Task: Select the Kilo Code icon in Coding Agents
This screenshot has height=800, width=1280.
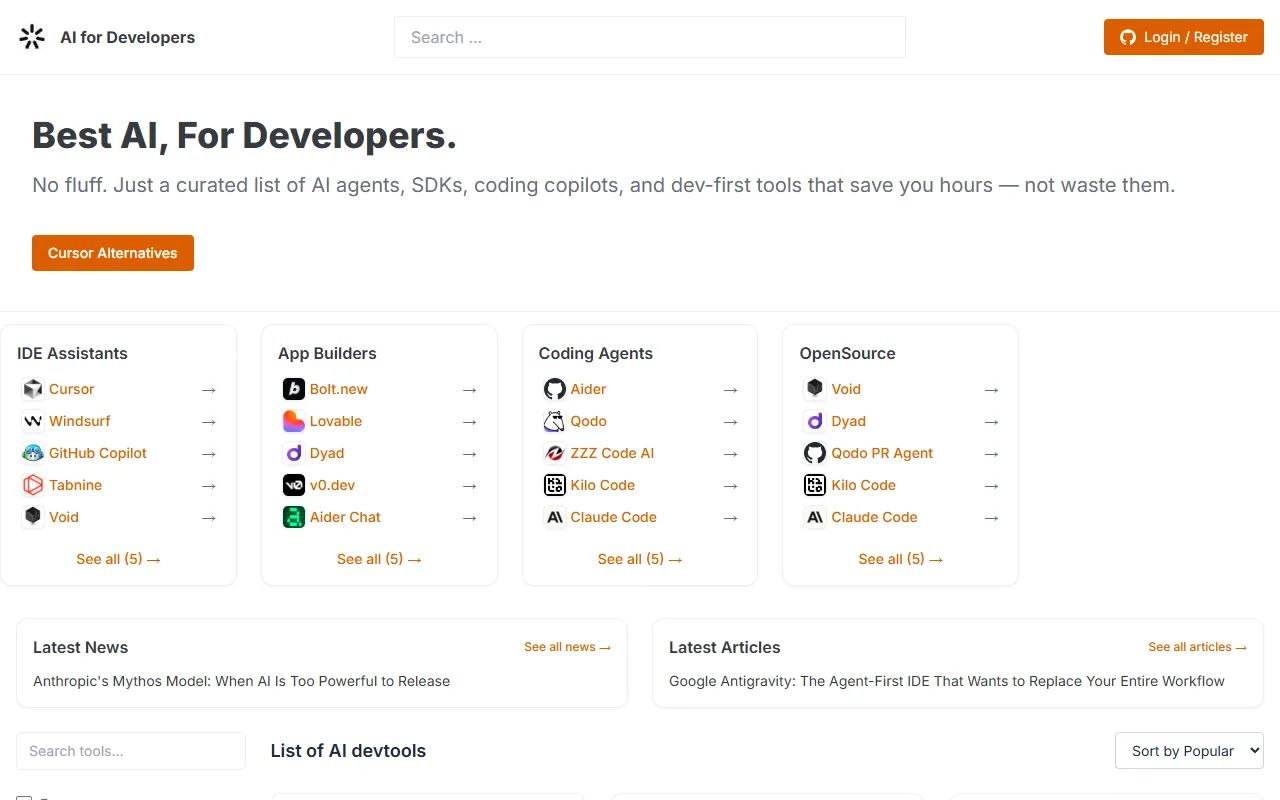Action: (555, 485)
